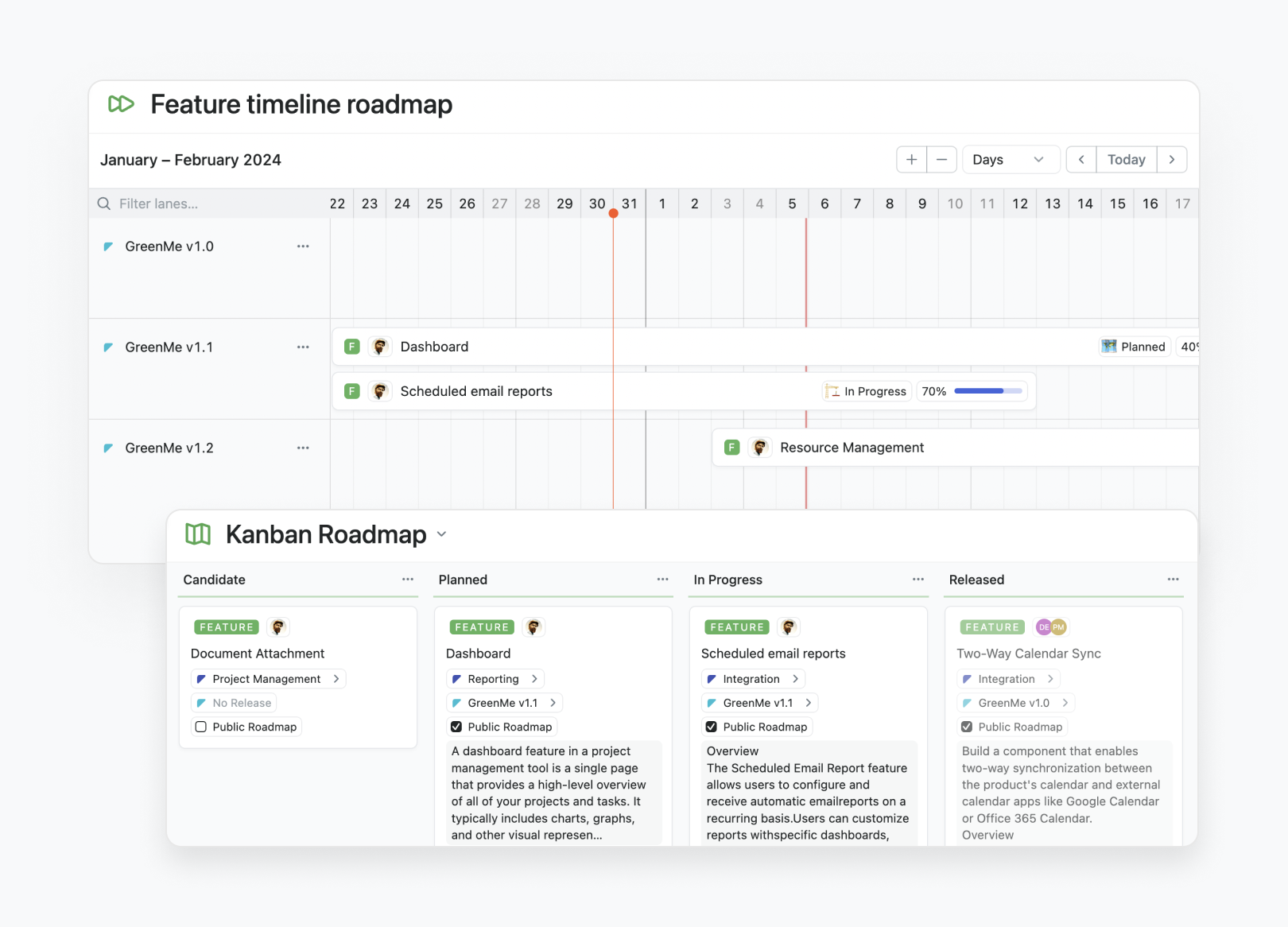Uncheck Public Roadmap on Dashboard card
This screenshot has width=1288, height=927.
456,727
